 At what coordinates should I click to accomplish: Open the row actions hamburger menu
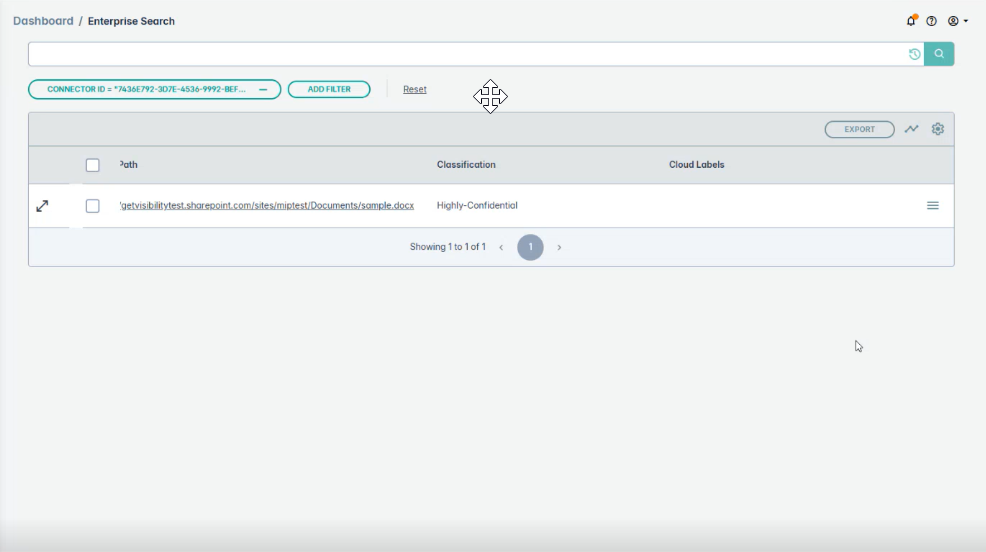[933, 206]
